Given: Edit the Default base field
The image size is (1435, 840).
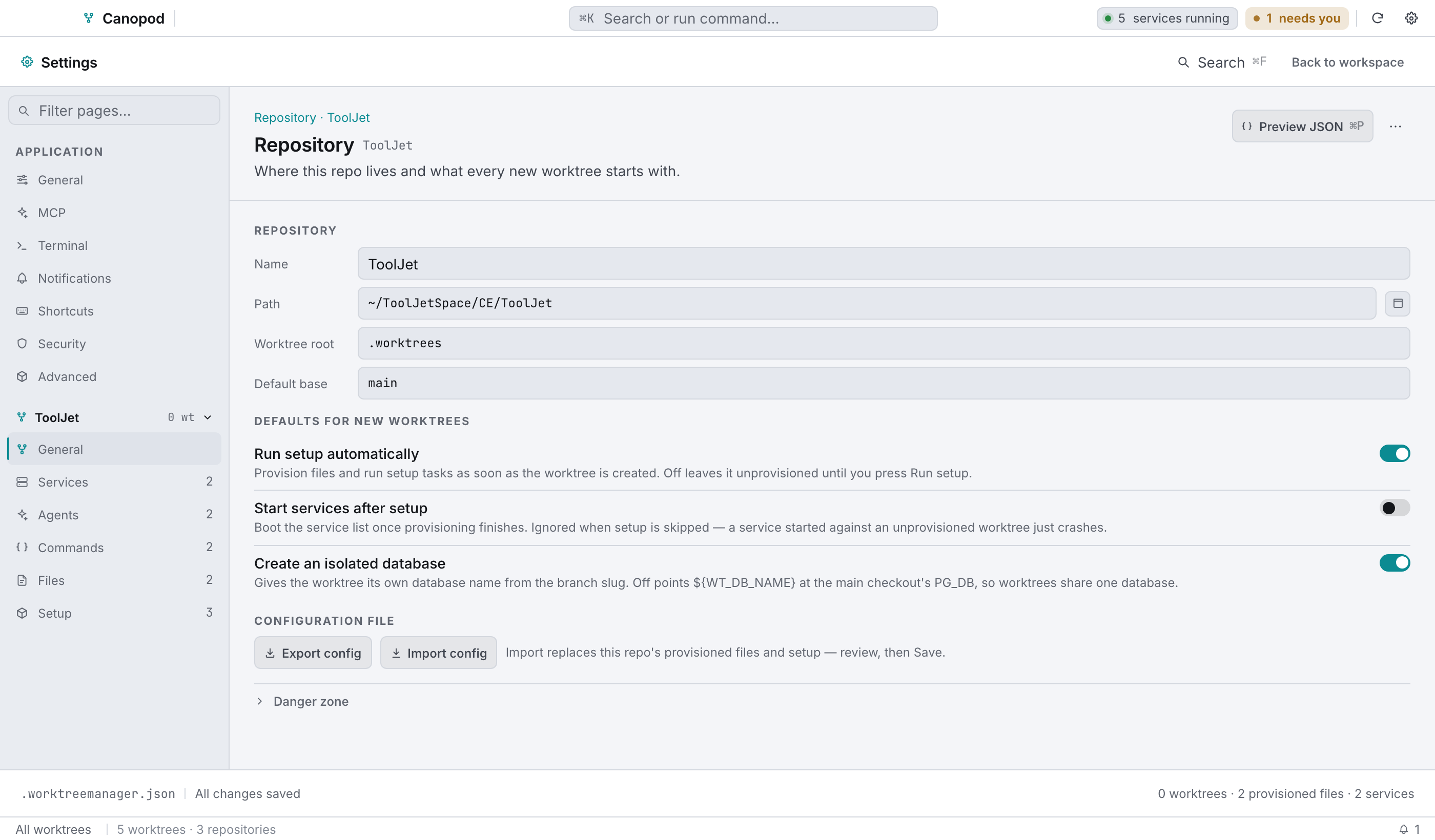Looking at the screenshot, I should [884, 383].
